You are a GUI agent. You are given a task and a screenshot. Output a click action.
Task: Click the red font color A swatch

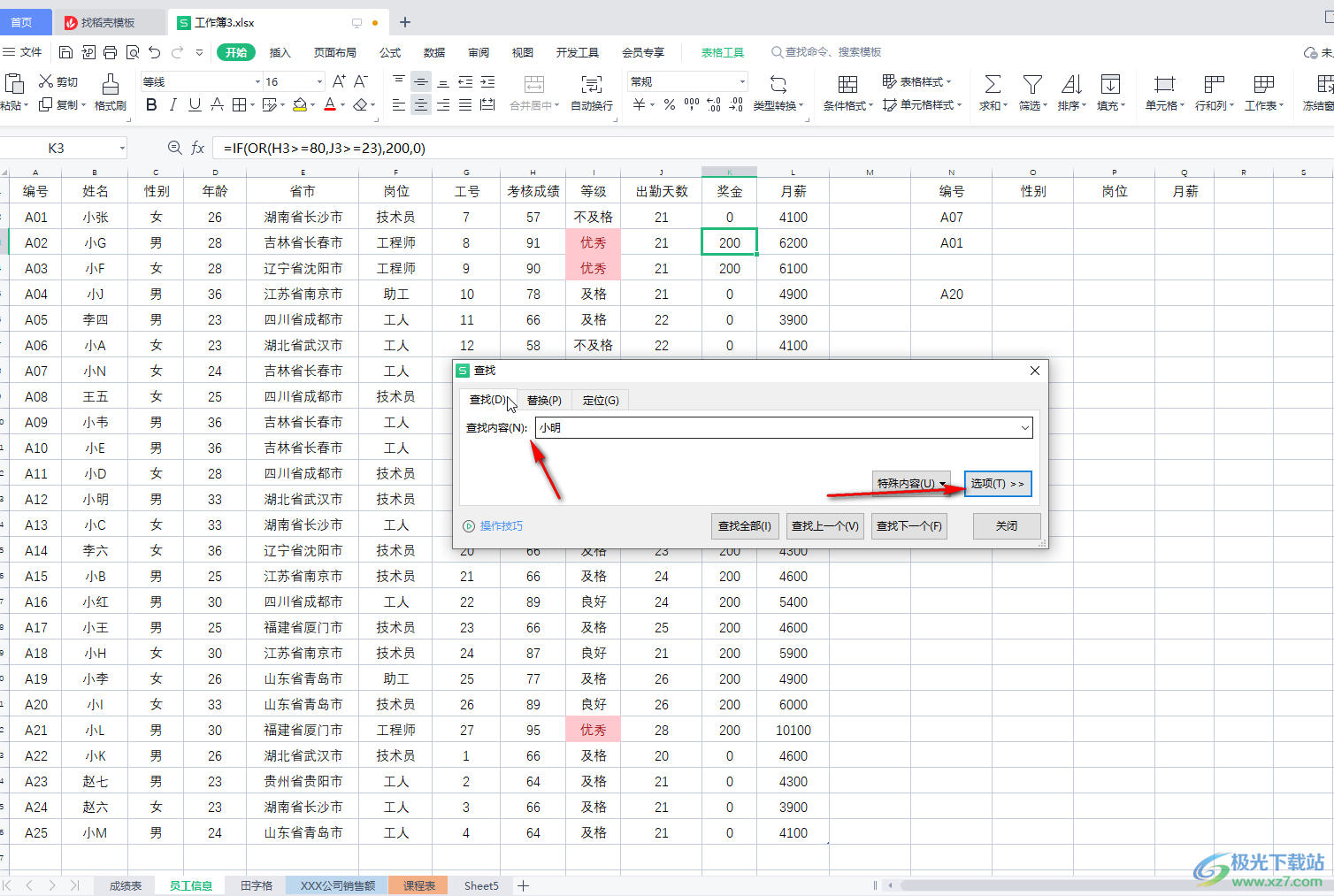point(329,104)
